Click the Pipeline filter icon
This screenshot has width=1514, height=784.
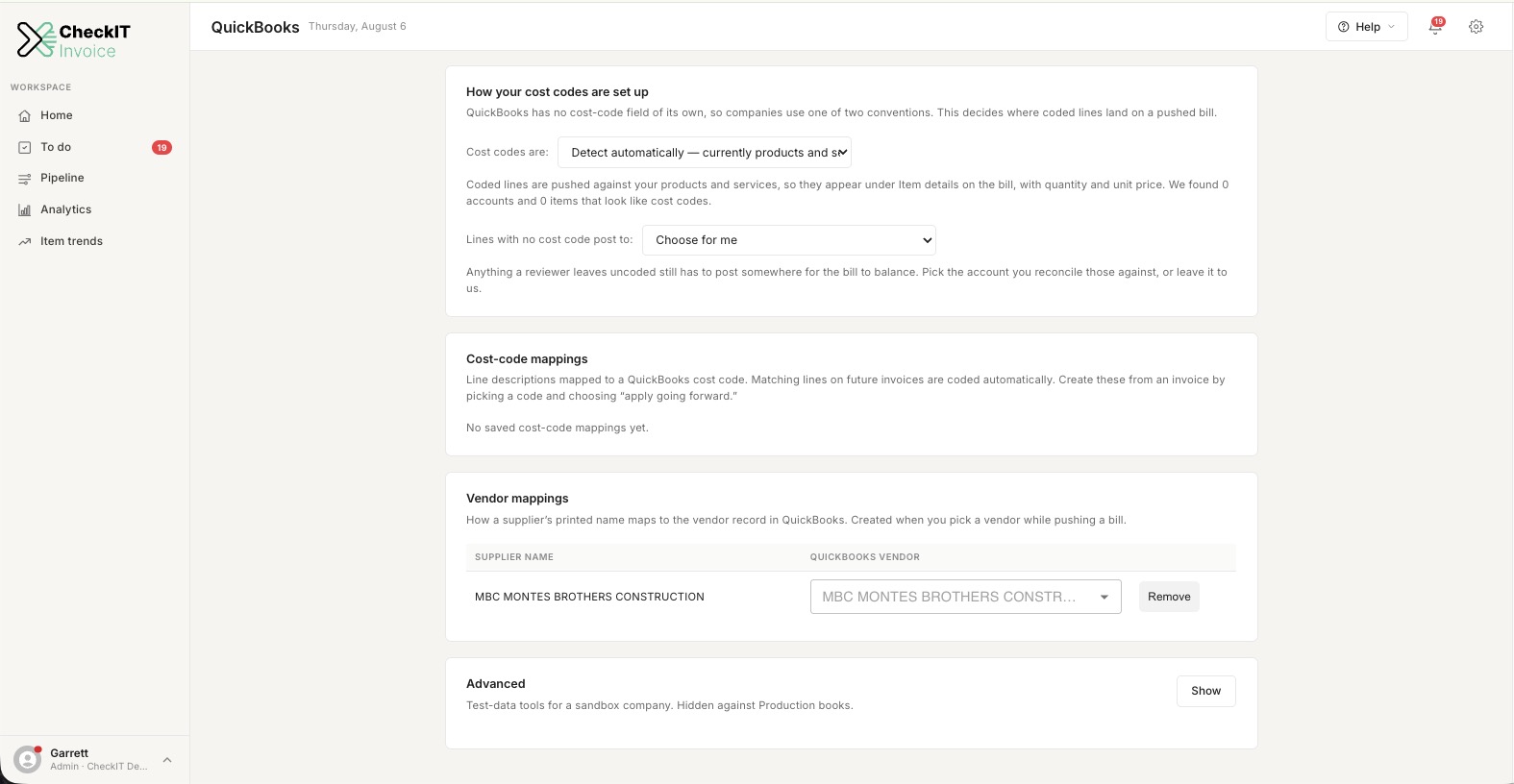click(25, 179)
